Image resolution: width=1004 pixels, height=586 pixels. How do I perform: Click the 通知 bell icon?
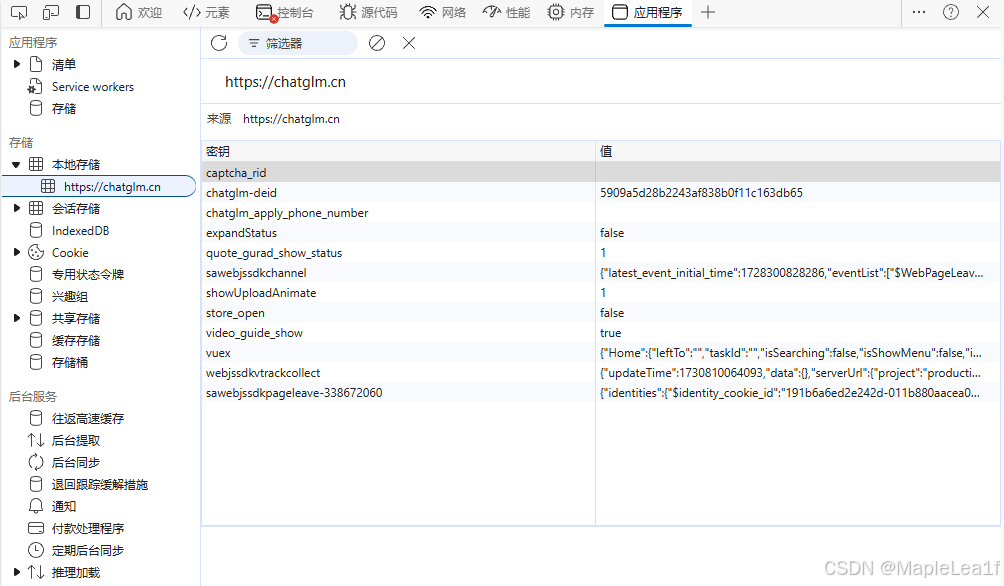point(36,506)
